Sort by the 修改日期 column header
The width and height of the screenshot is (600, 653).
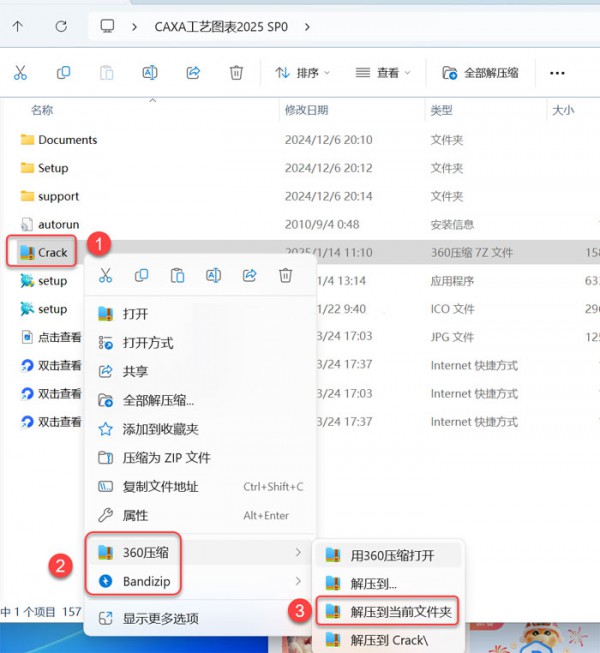pos(306,110)
